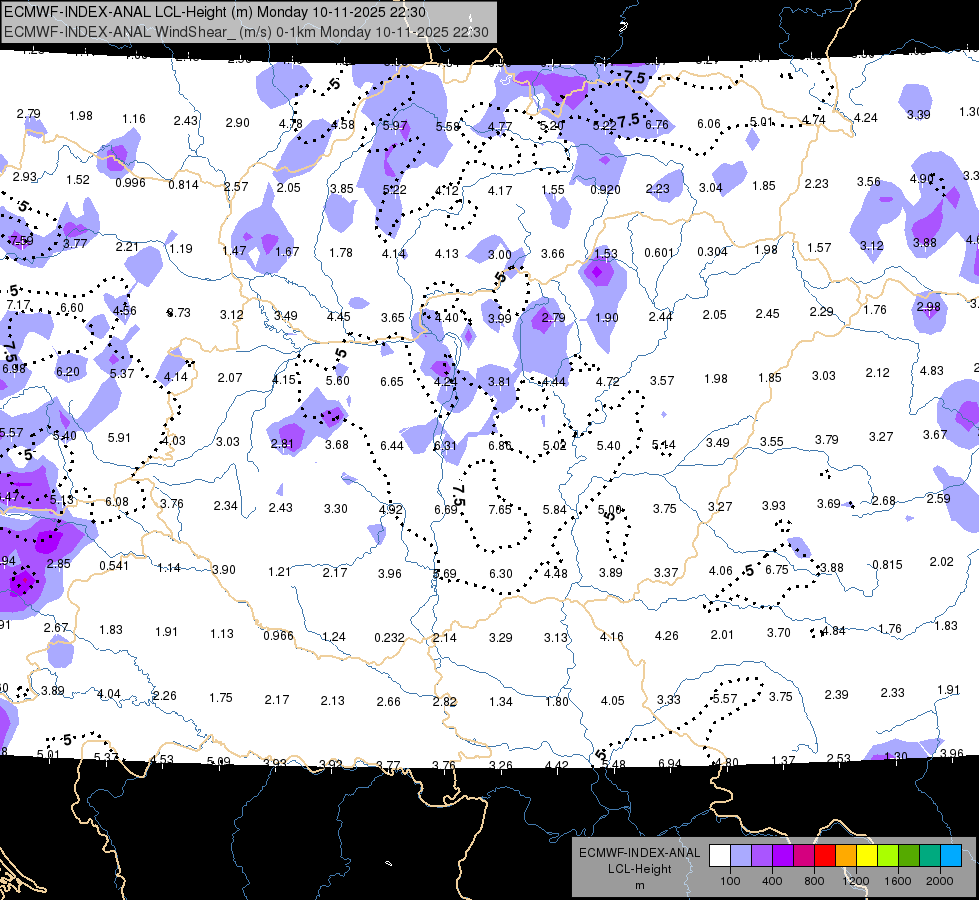The width and height of the screenshot is (979, 900).
Task: Click the red legend swatch
Action: pos(825,856)
